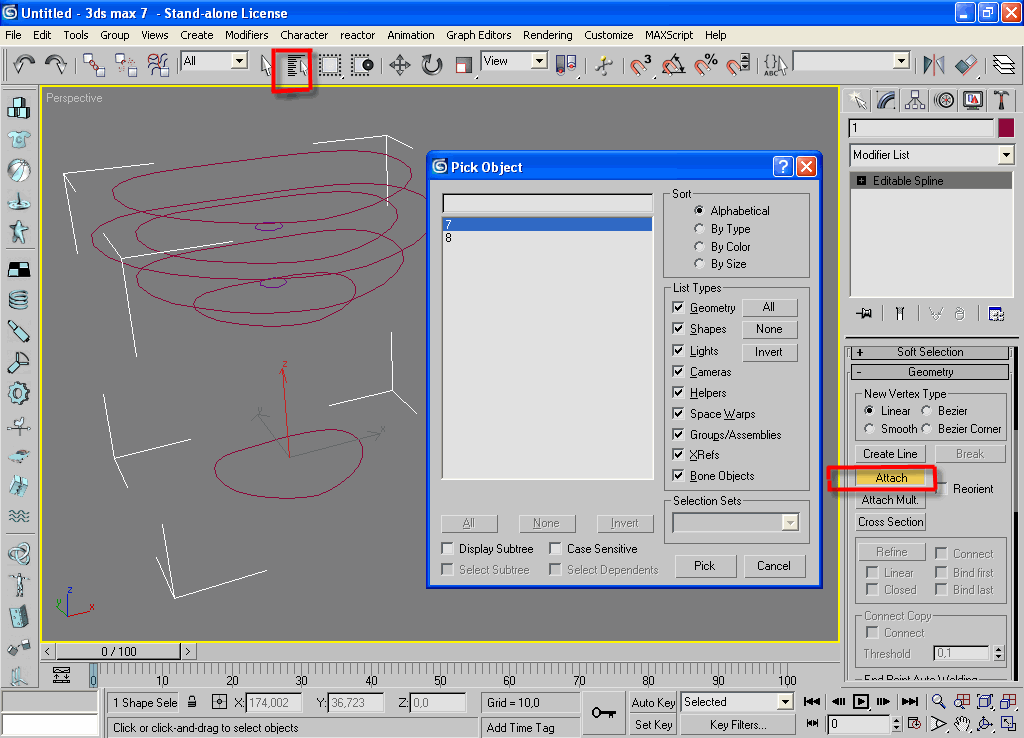Click the Attach button
The image size is (1024, 738).
[x=891, y=478]
